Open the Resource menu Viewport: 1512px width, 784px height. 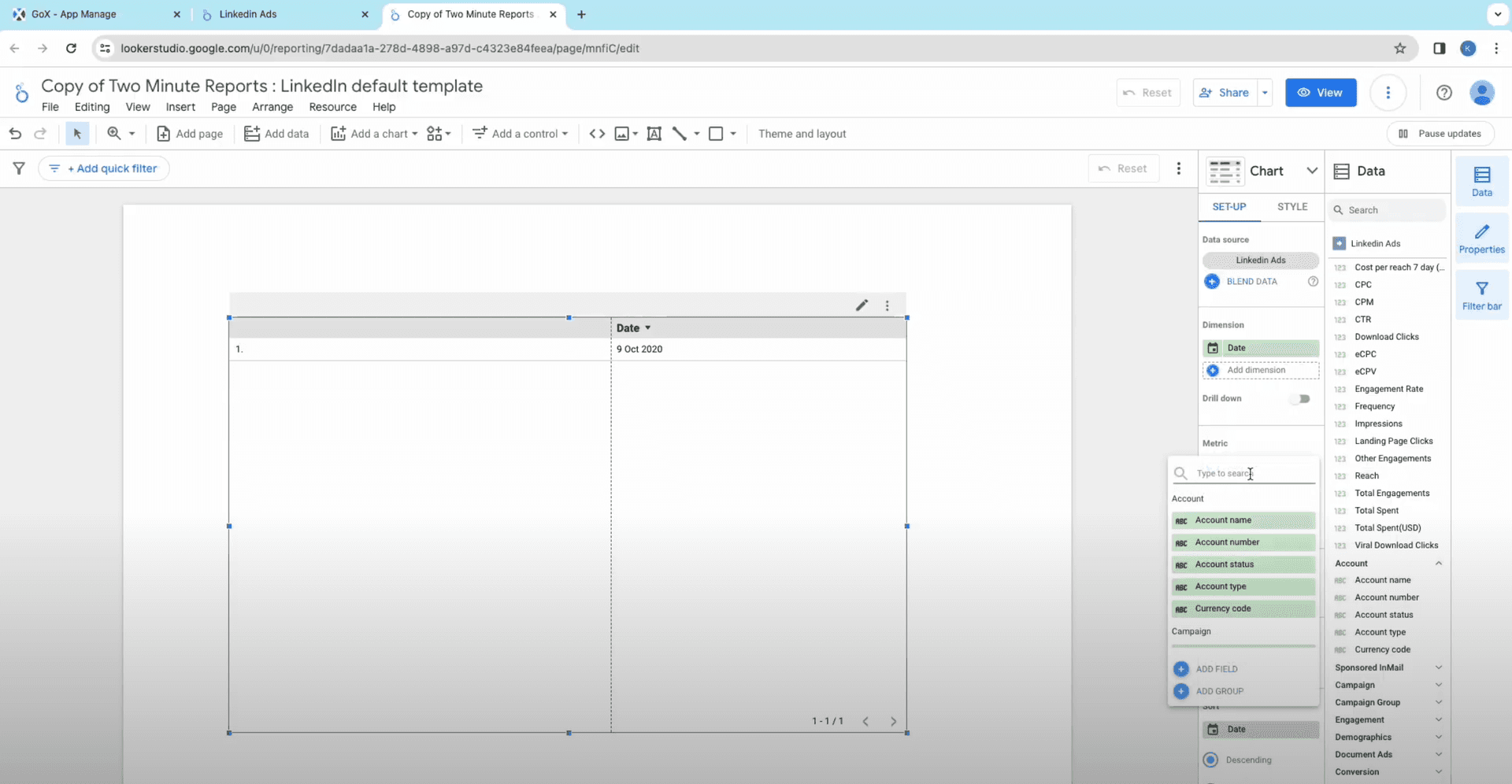[332, 107]
